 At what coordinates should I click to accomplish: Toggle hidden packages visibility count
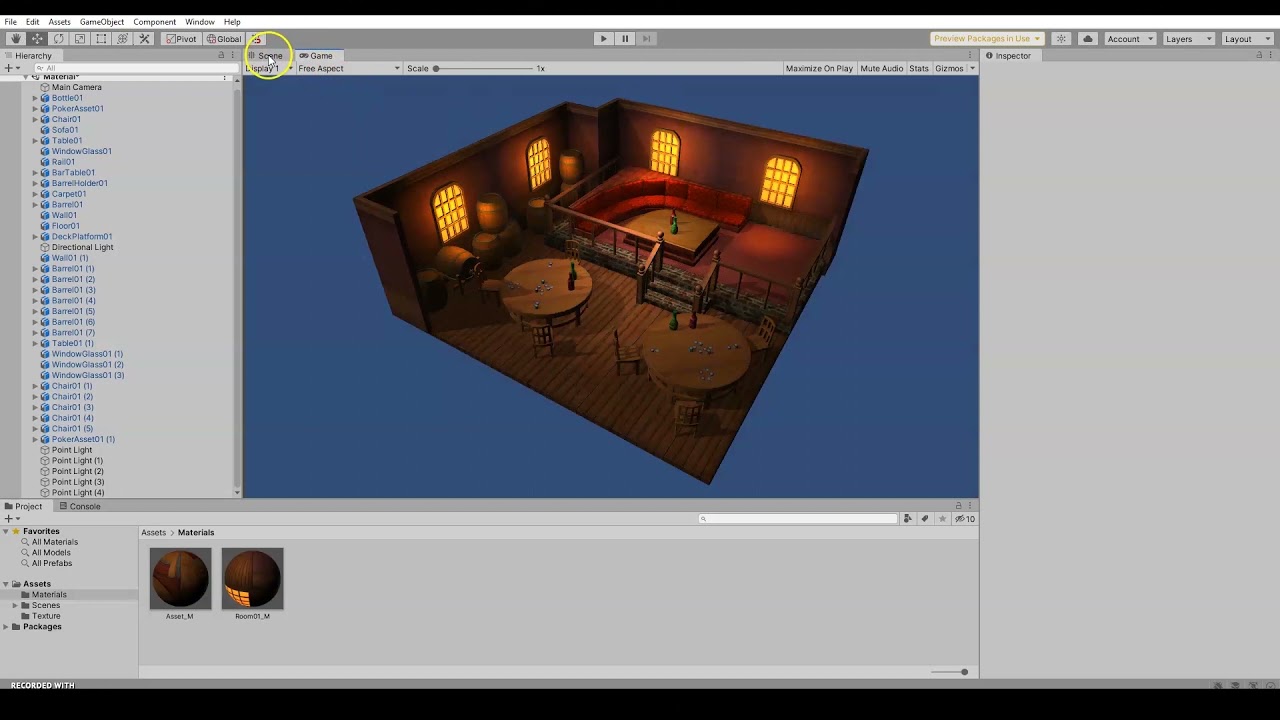pos(964,519)
